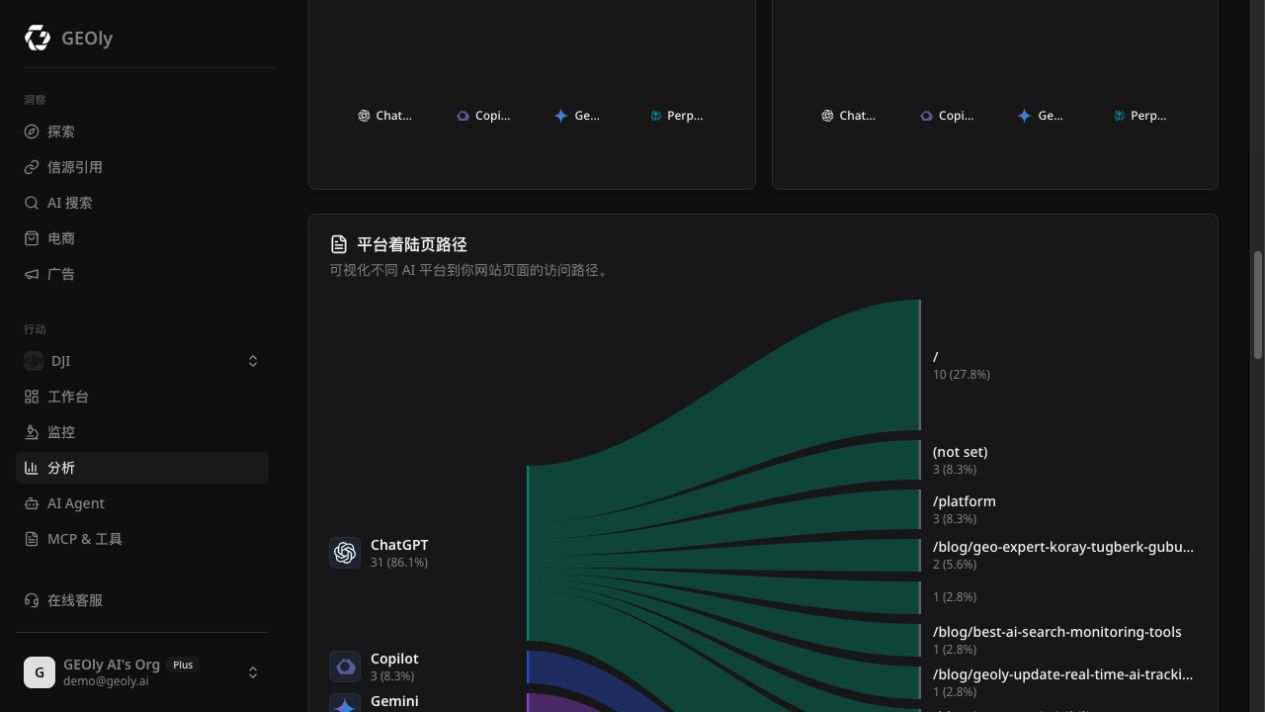
Task: Click Gemini legend icon in left chart
Action: pos(561,116)
